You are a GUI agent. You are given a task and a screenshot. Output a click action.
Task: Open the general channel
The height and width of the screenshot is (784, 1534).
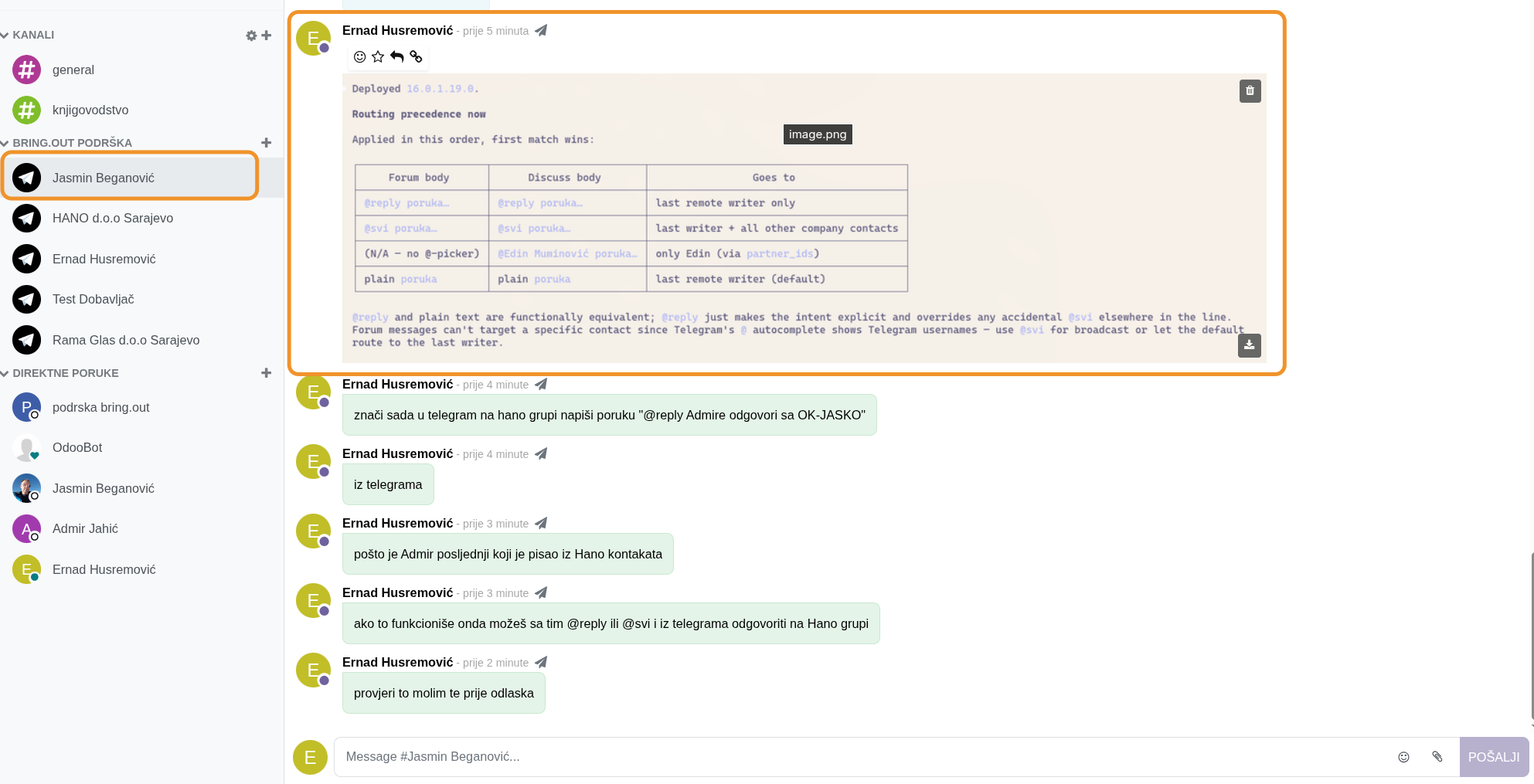73,70
